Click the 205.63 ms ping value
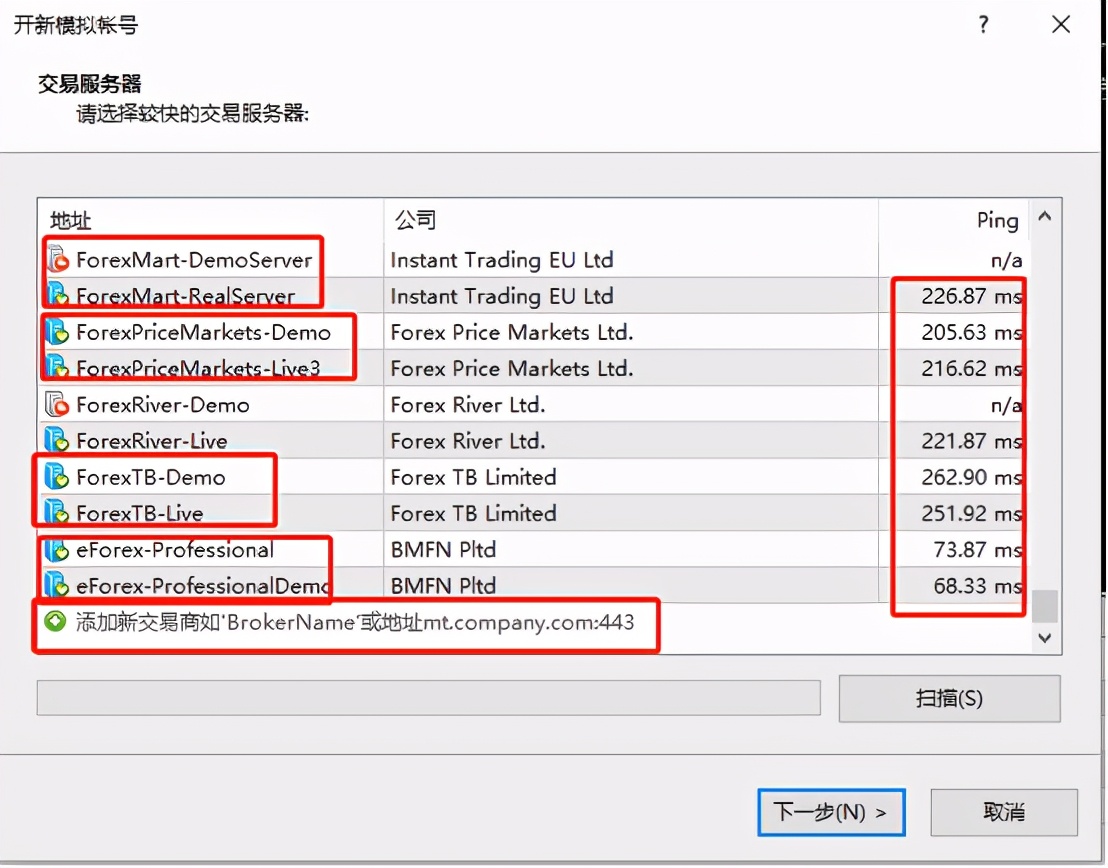This screenshot has height=868, width=1108. (972, 332)
